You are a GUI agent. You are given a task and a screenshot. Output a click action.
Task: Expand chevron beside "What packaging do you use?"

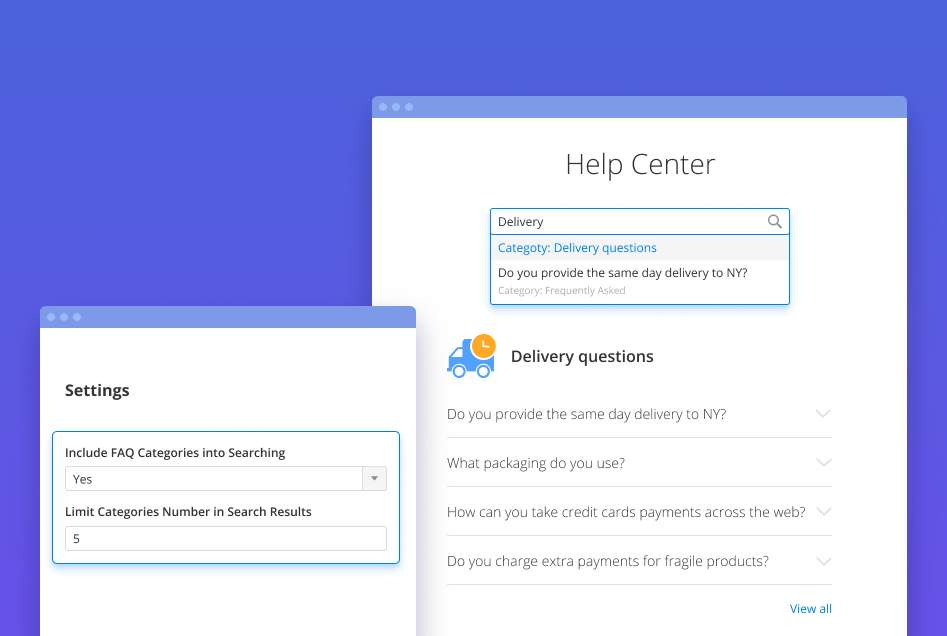coord(823,462)
